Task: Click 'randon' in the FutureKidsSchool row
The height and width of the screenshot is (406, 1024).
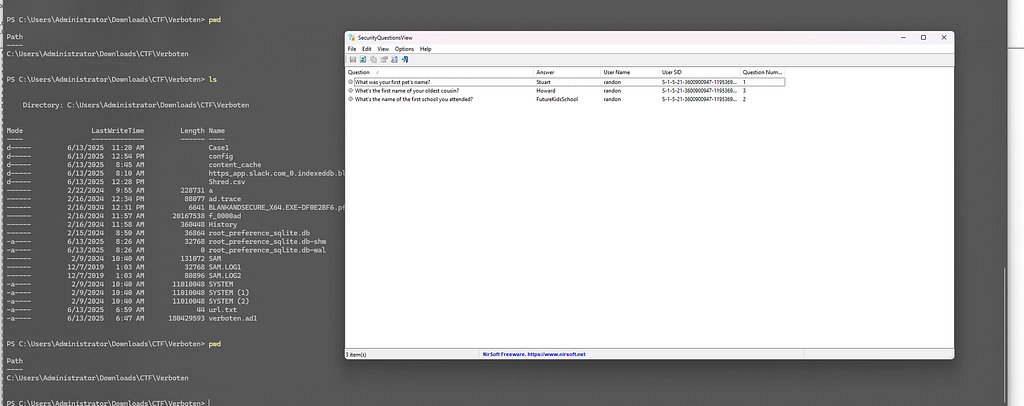Action: (612, 99)
